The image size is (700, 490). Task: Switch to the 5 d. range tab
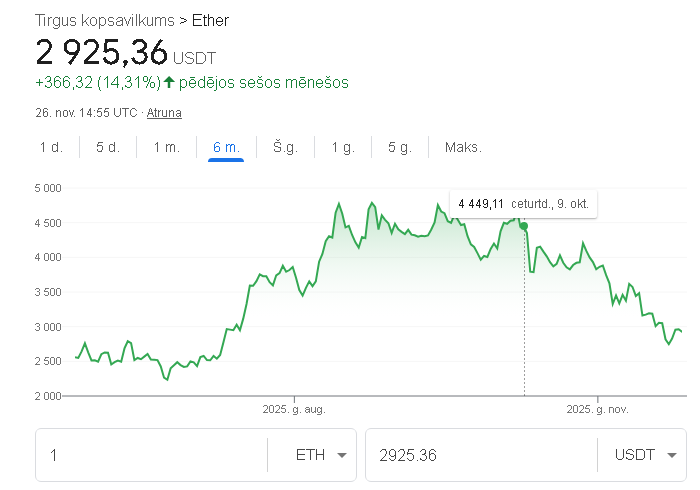coord(108,147)
